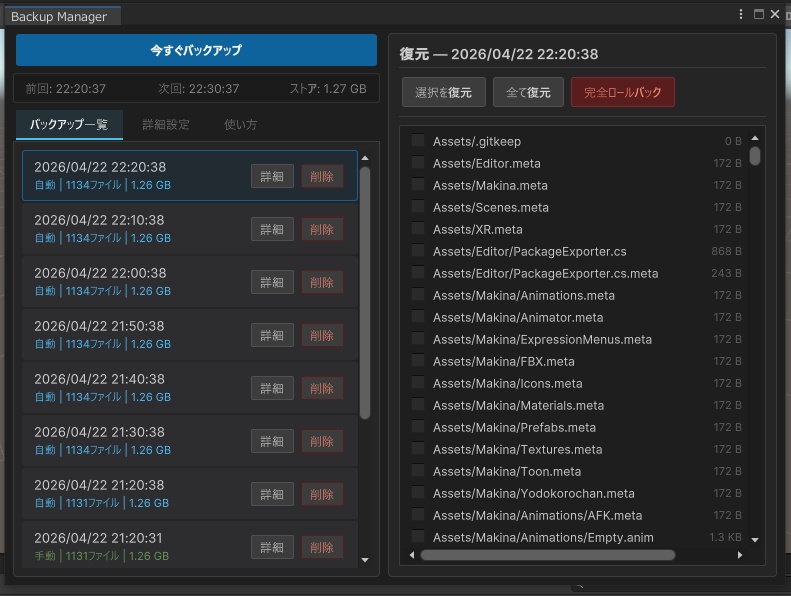Image resolution: width=791 pixels, height=596 pixels.
Task: Select the 2026/04/22 21:50:38 backup entry
Action: coord(190,335)
